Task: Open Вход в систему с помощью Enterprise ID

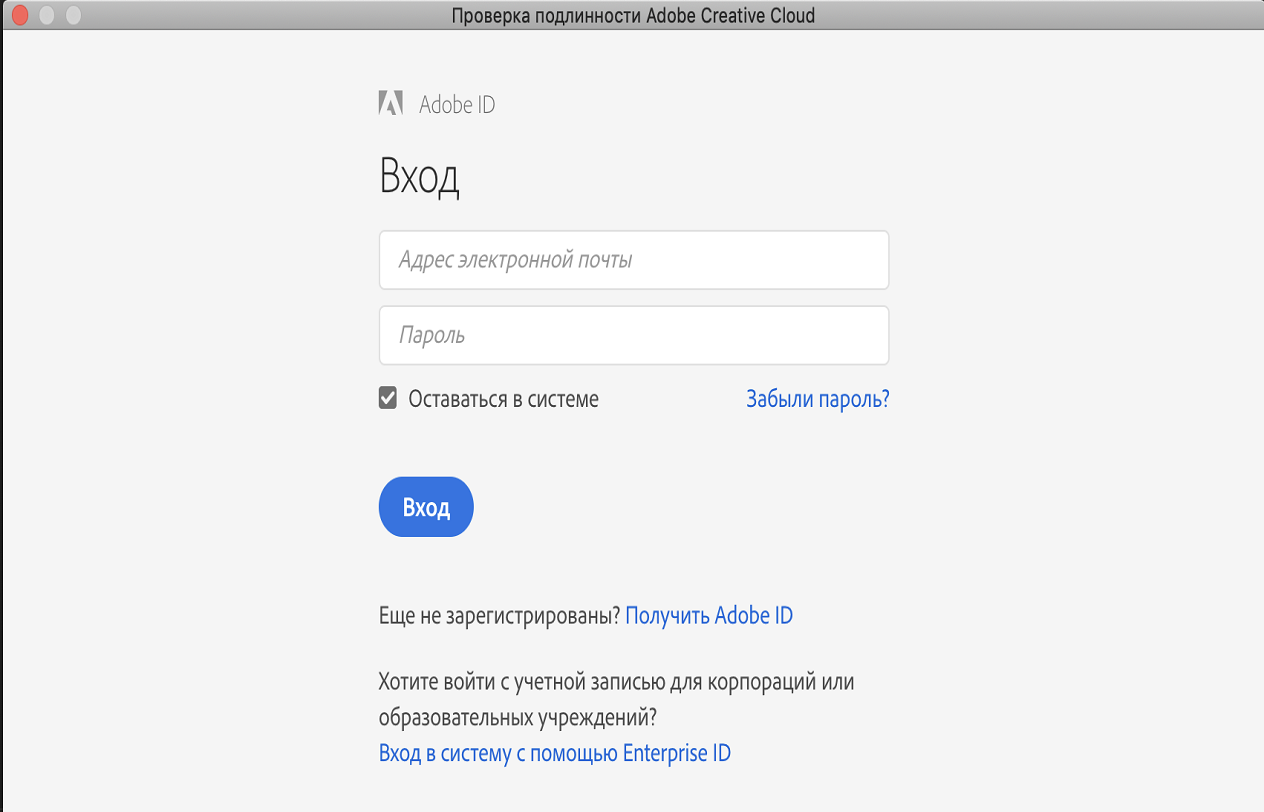Action: coord(555,753)
